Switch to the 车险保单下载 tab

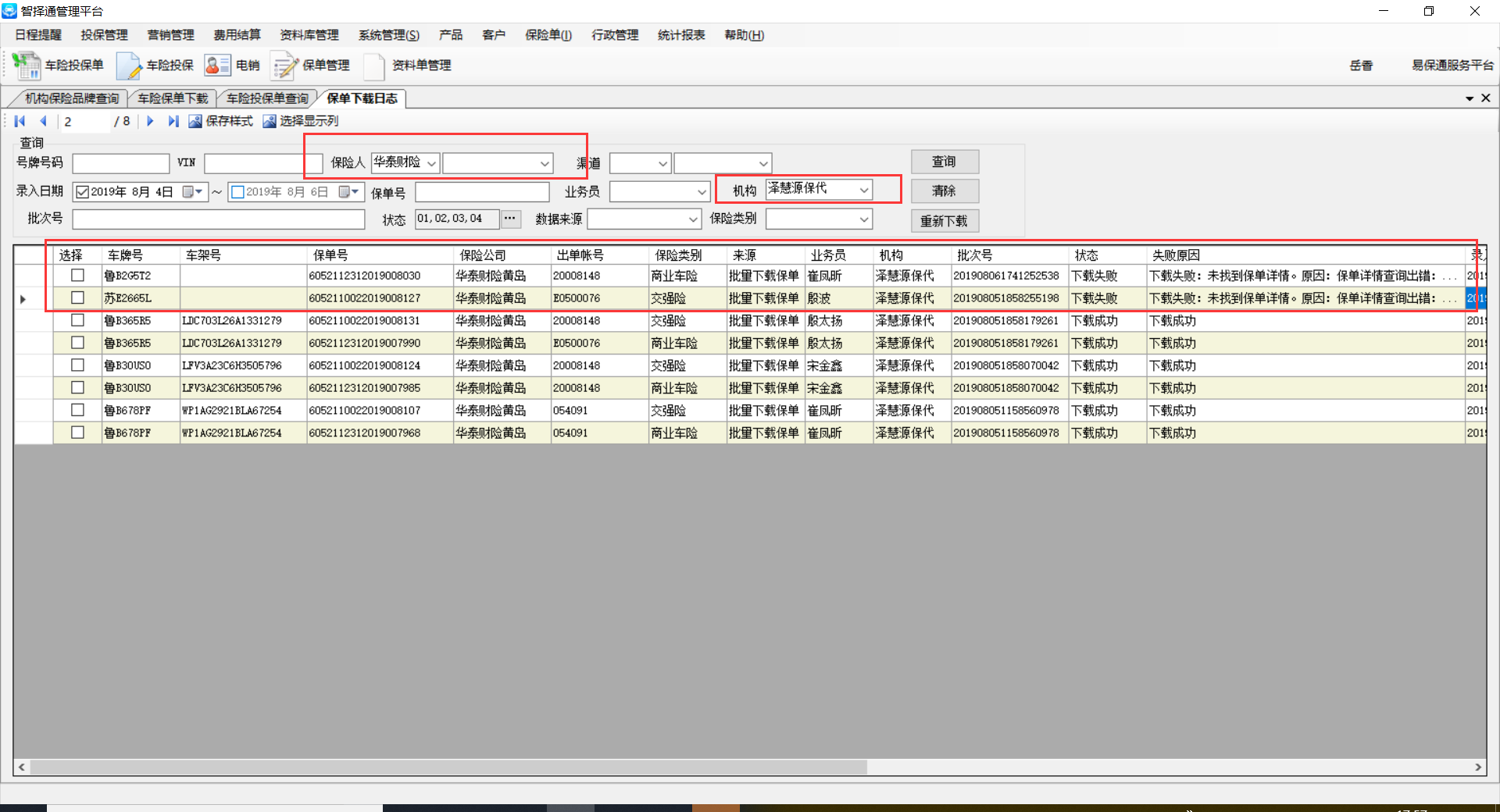pyautogui.click(x=173, y=98)
